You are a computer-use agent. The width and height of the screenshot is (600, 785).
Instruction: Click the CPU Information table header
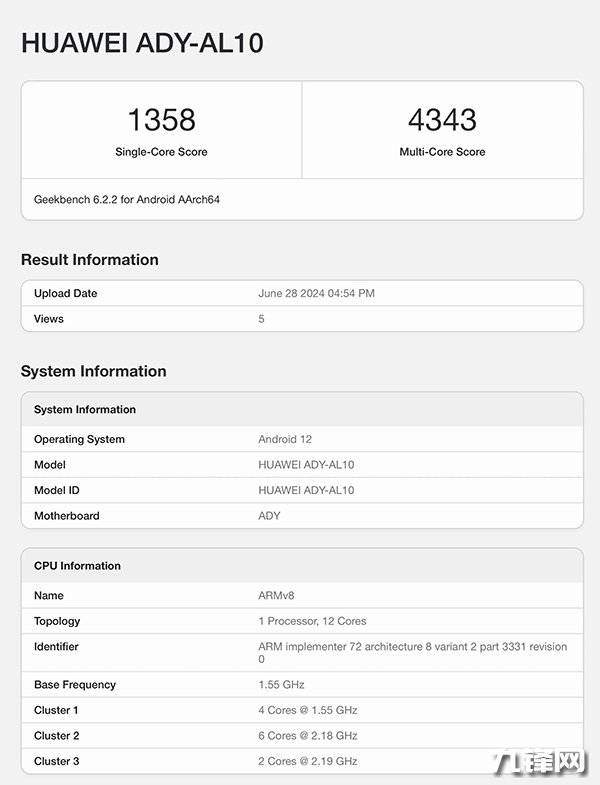77,566
